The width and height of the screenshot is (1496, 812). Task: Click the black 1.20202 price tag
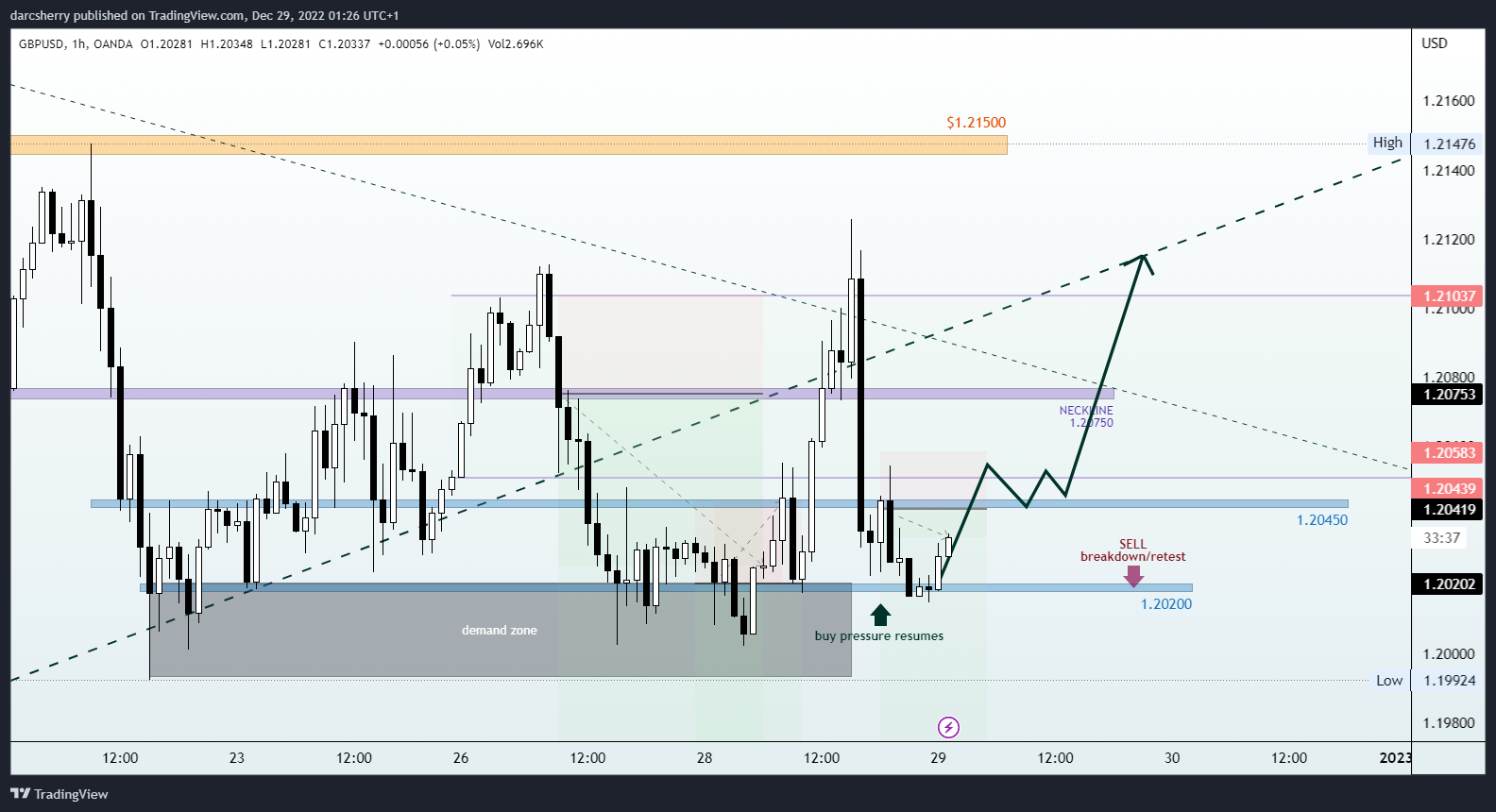1448,584
